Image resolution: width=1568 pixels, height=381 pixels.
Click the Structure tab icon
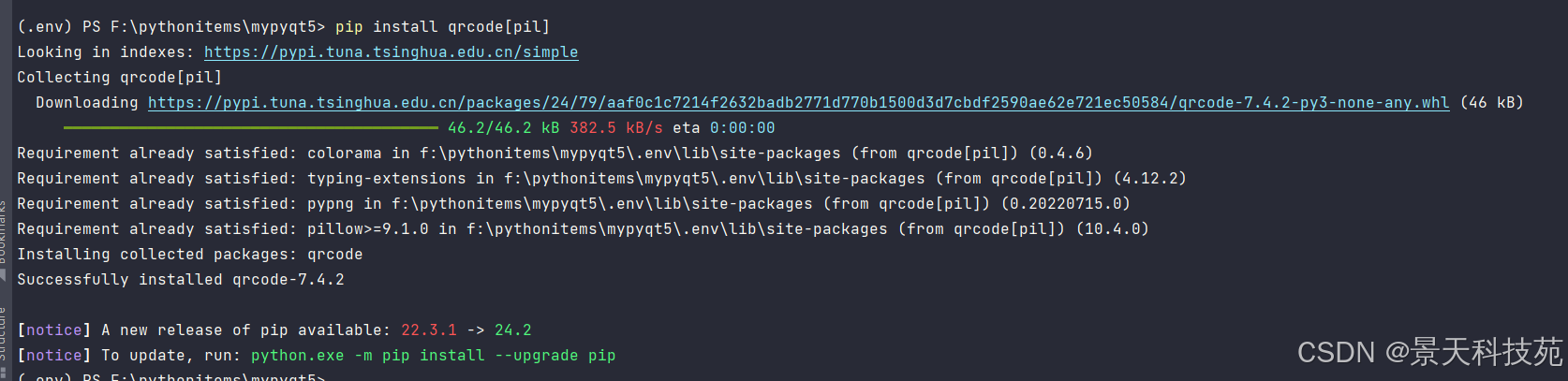click(3, 372)
